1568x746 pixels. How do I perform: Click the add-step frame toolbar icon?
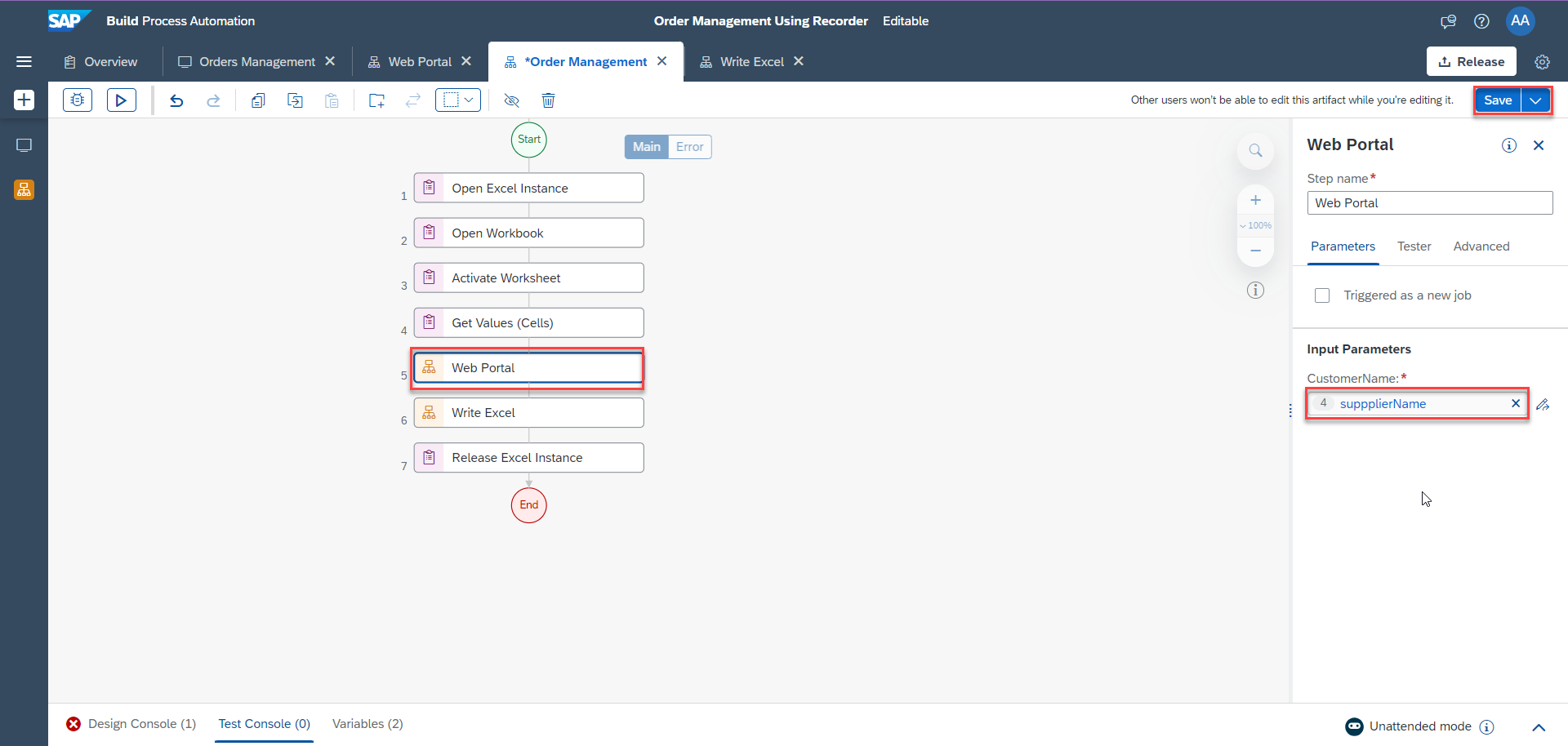point(376,100)
